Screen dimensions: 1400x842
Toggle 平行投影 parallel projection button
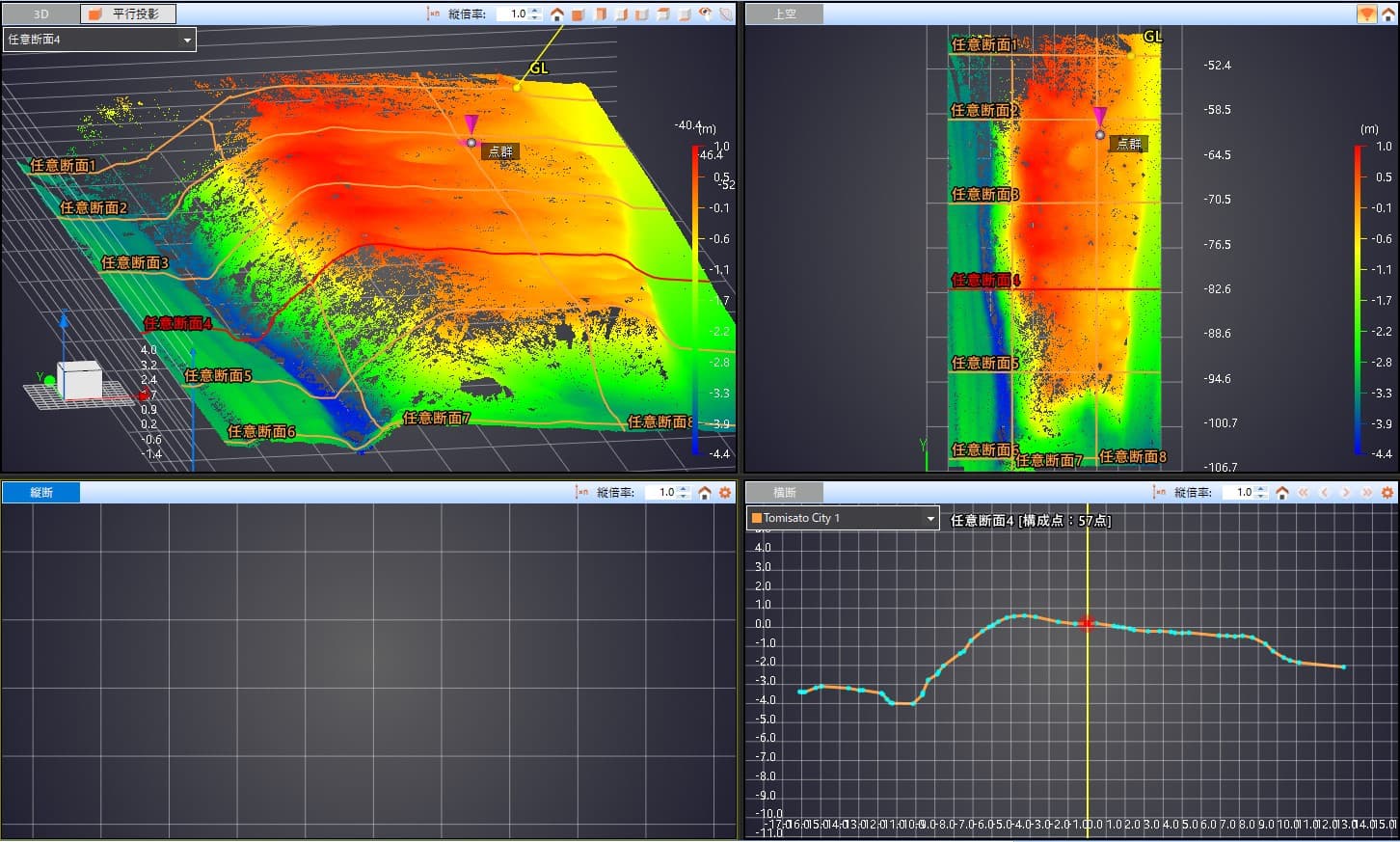pos(127,14)
